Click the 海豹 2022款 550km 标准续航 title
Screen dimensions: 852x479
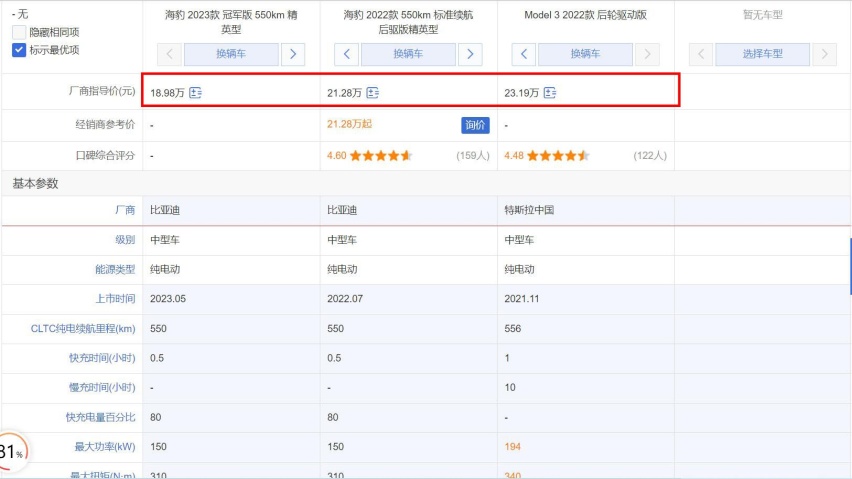click(408, 22)
